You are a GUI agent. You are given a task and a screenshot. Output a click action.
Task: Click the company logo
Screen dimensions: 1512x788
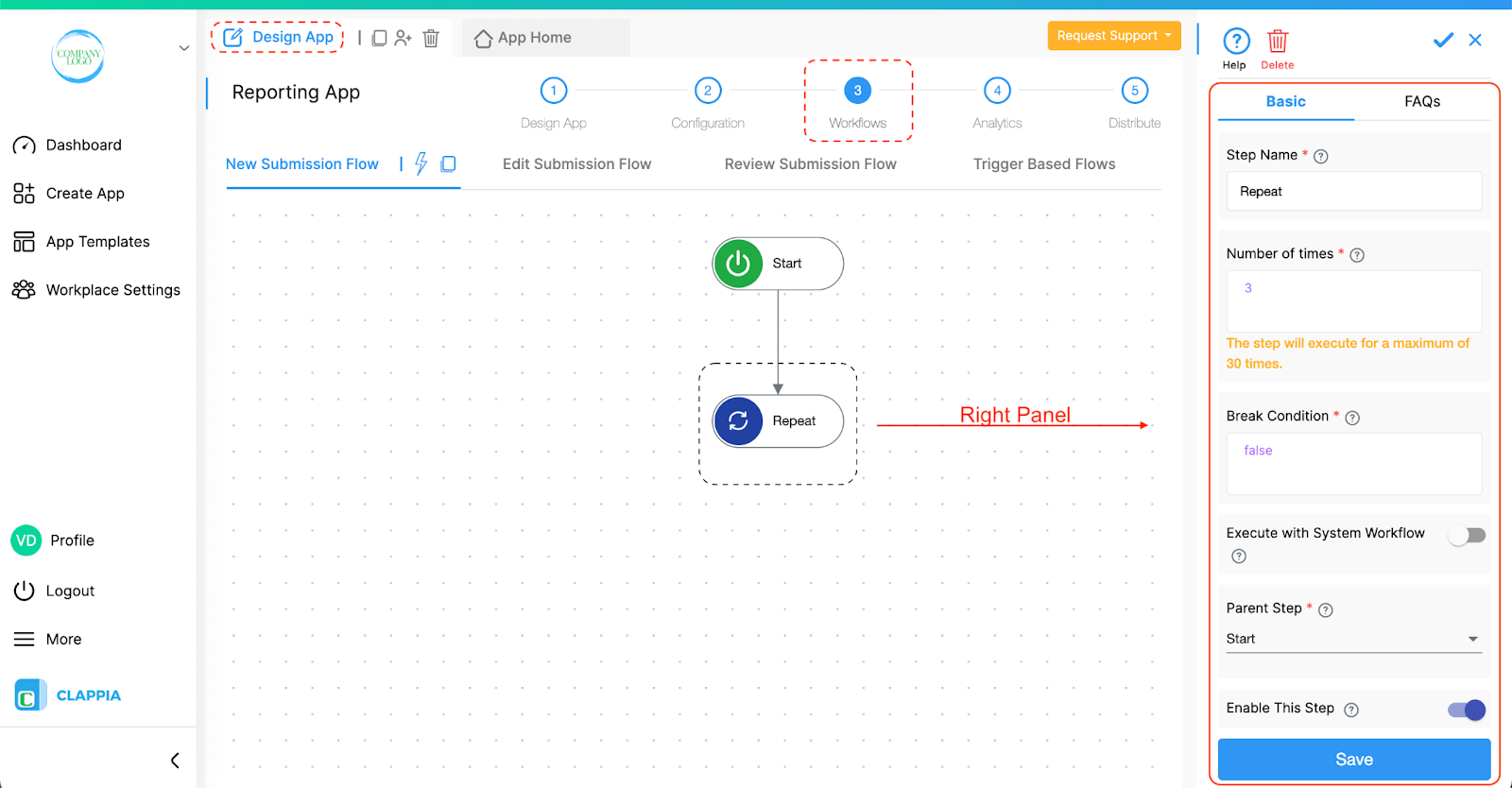point(77,56)
